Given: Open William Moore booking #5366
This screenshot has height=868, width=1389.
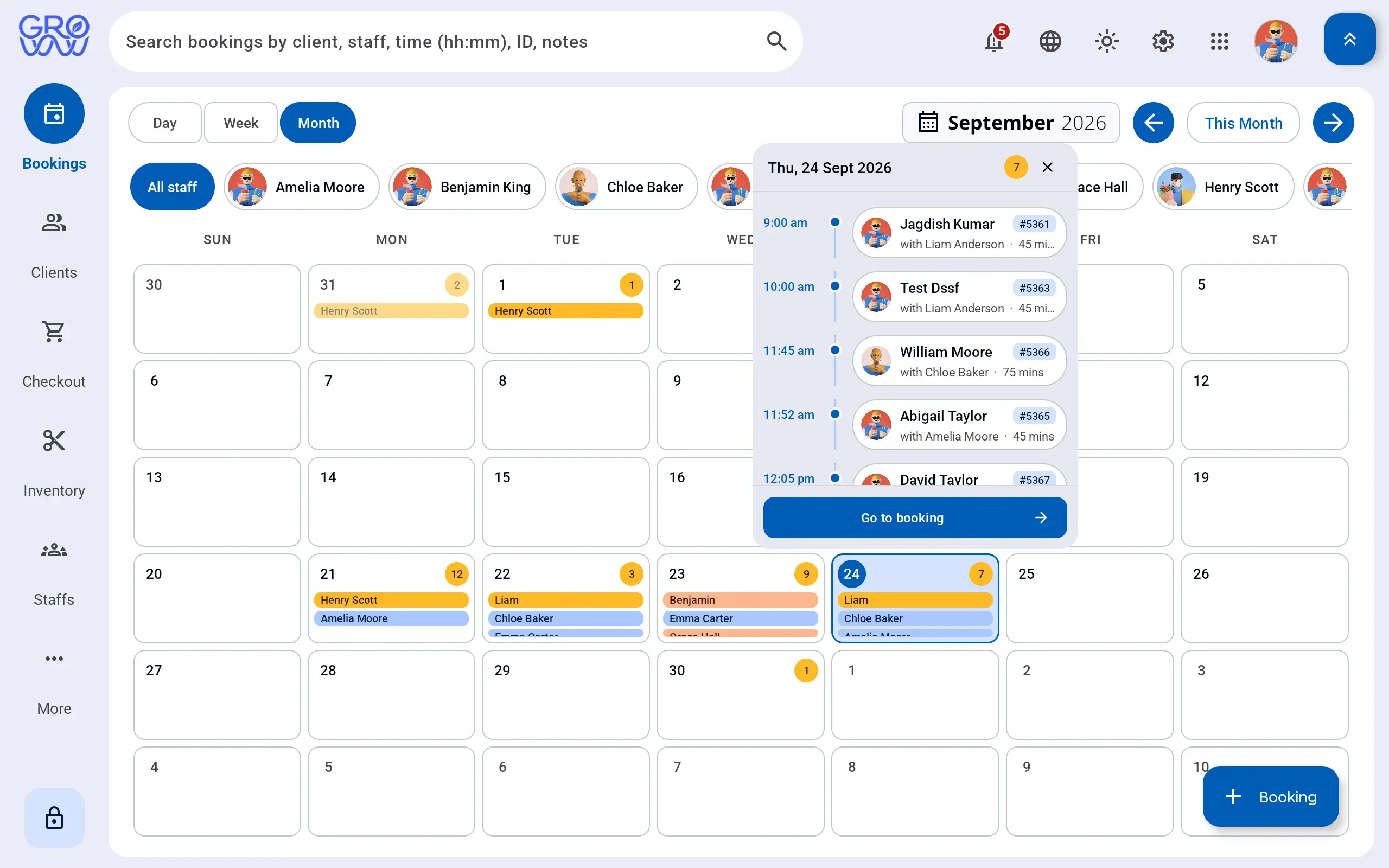Looking at the screenshot, I should 959,361.
